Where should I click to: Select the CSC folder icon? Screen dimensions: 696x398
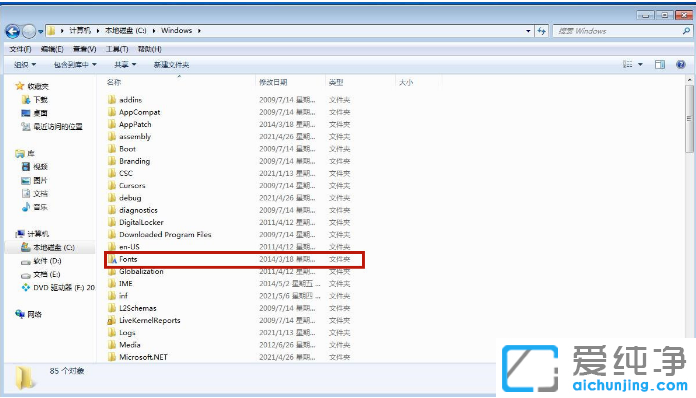[x=112, y=173]
